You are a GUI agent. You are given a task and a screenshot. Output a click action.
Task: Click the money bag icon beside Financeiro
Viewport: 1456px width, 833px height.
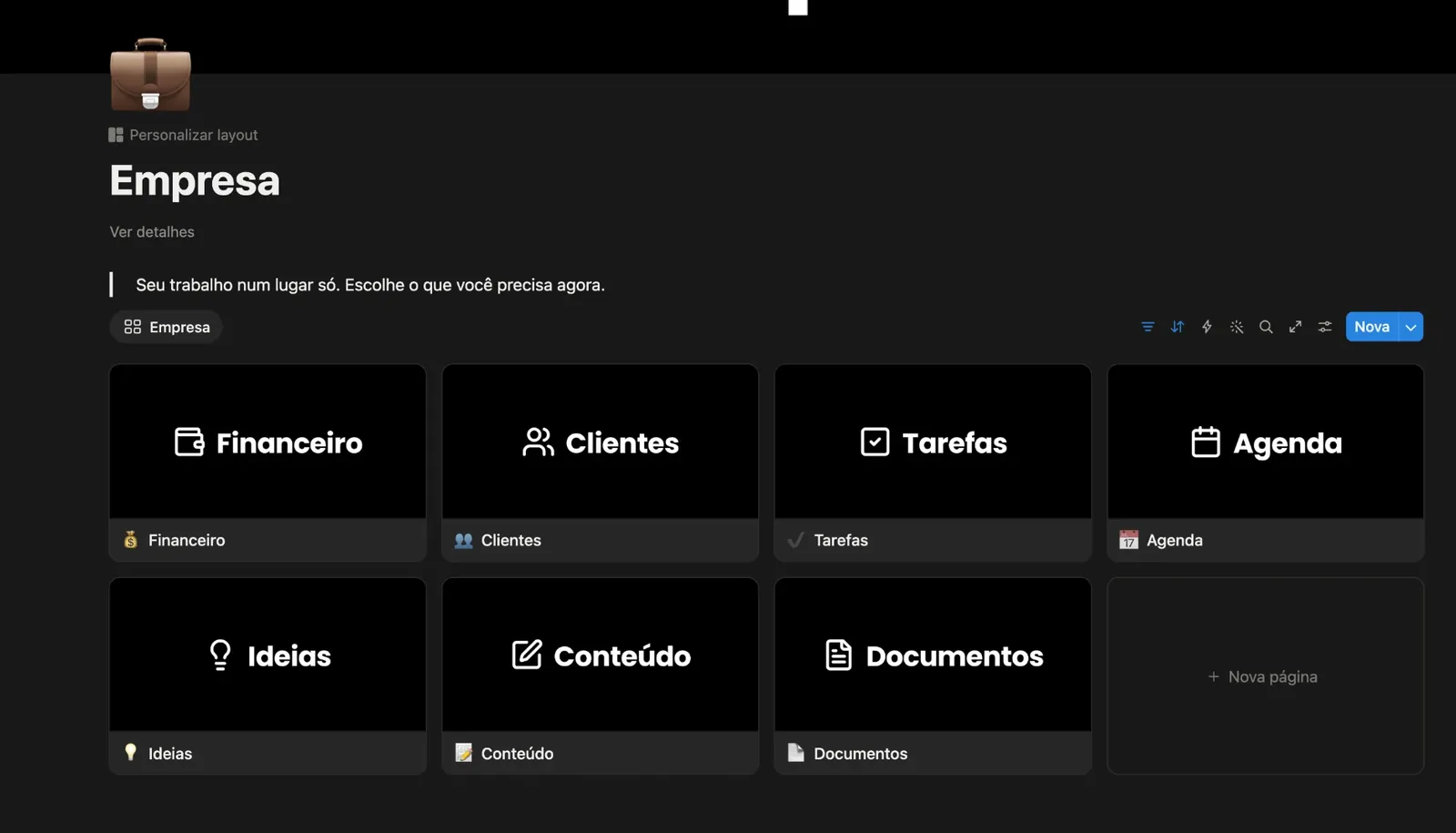pos(131,540)
